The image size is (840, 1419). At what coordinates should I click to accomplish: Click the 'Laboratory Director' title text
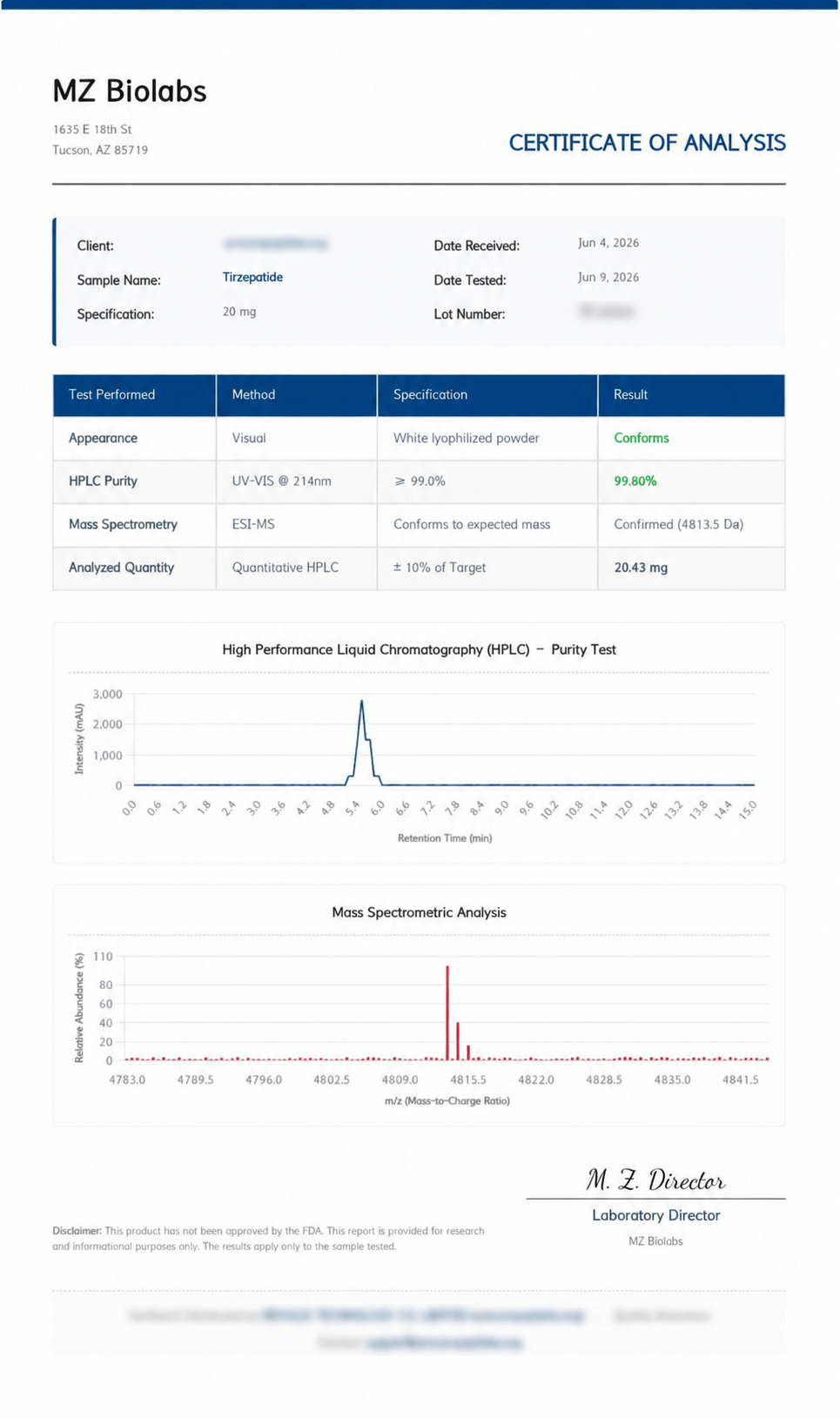pos(655,1215)
